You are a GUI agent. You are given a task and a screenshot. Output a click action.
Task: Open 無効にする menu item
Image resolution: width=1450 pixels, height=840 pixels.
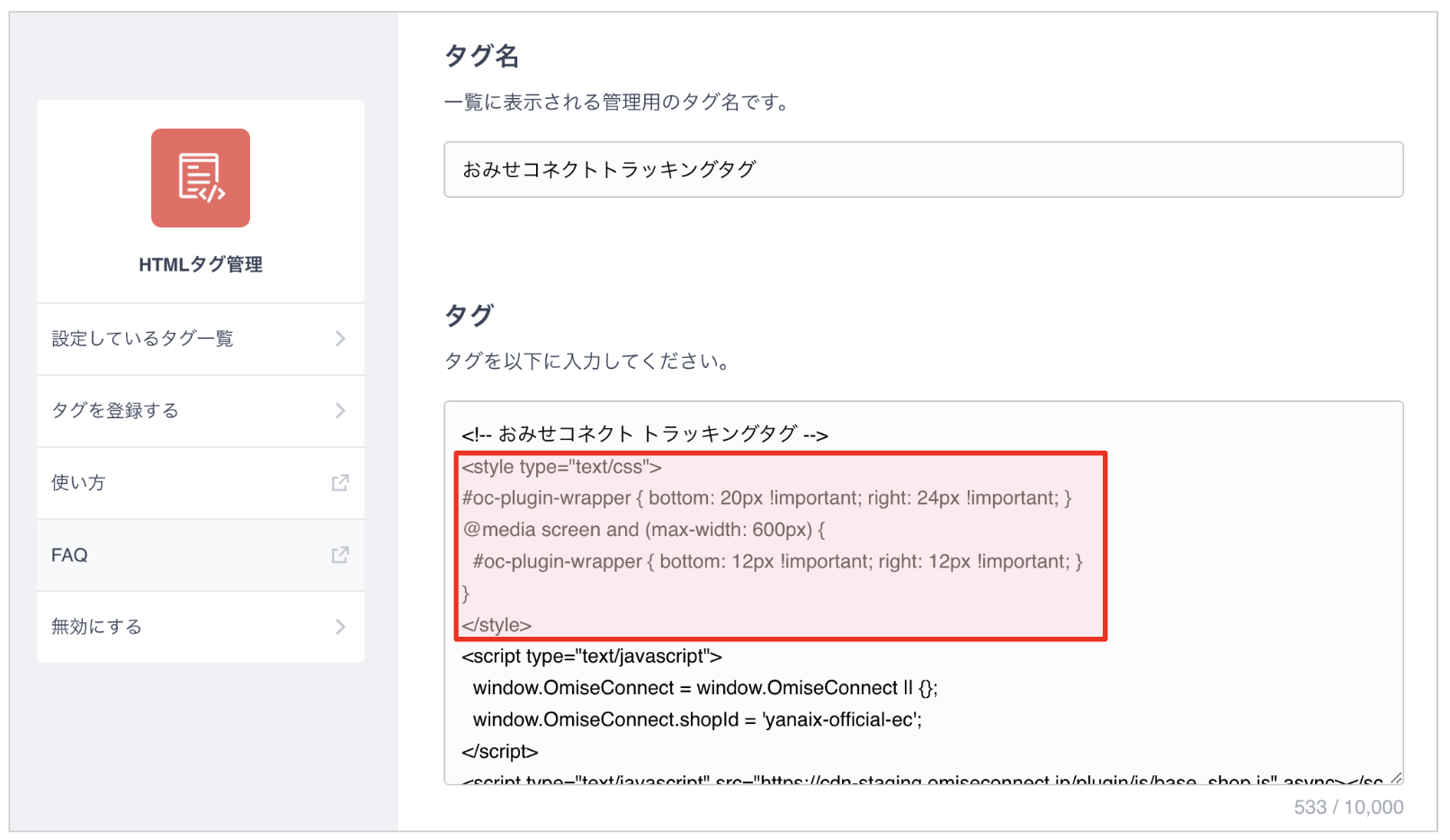pos(201,626)
